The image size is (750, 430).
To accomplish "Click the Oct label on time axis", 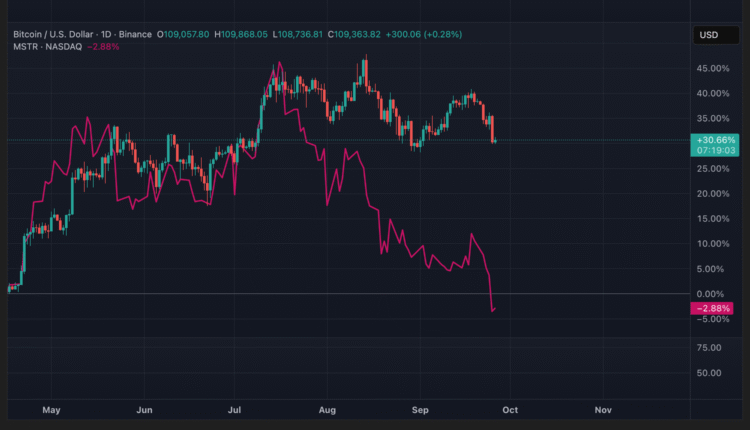I will (510, 410).
